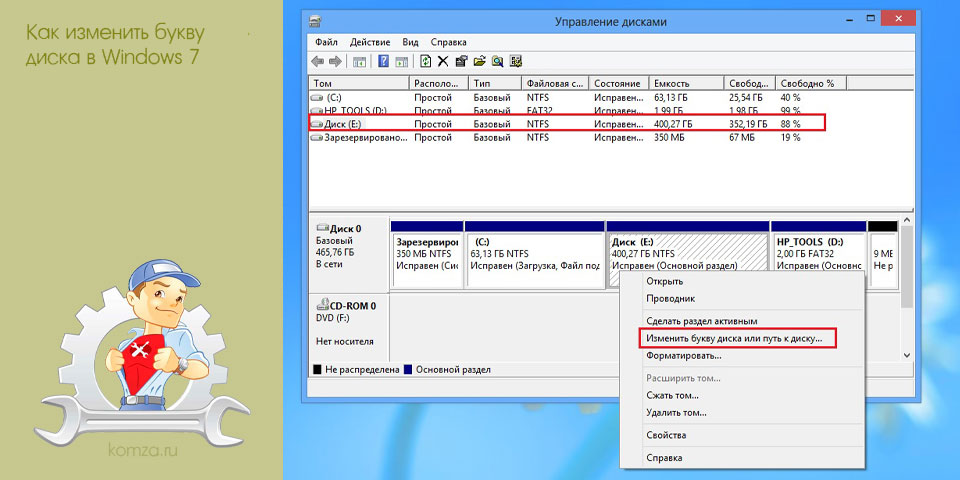Open the Действие menu
The width and height of the screenshot is (960, 480).
coord(370,42)
